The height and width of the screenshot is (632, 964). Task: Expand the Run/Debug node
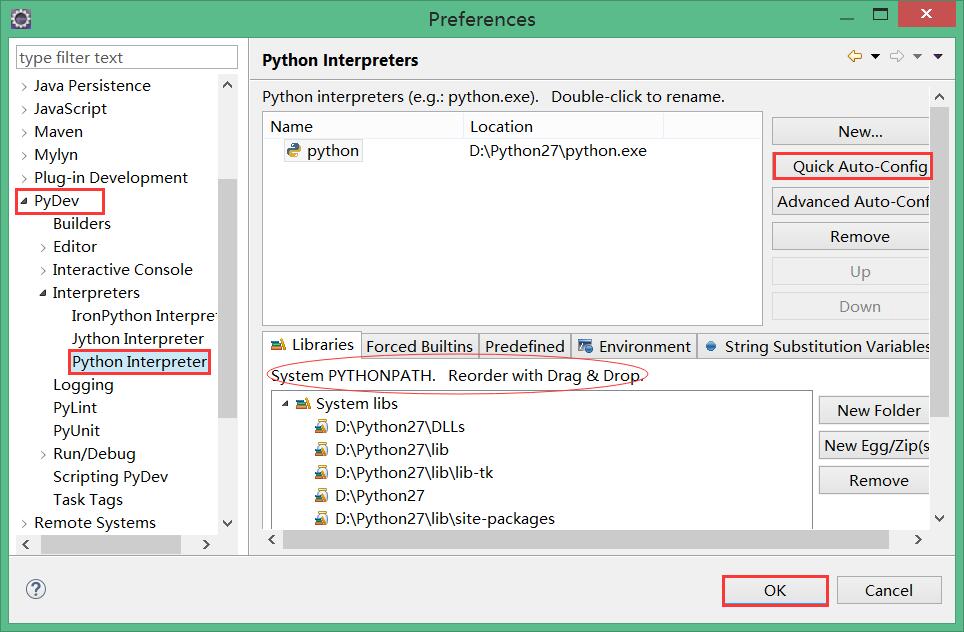point(43,455)
